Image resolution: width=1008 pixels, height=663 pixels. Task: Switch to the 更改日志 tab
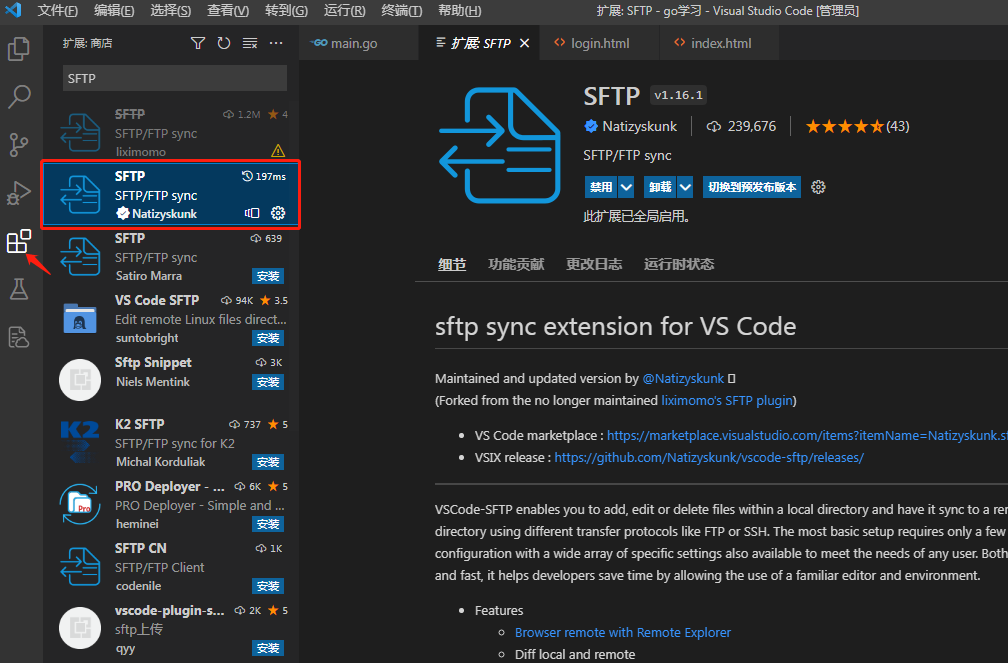pos(594,264)
